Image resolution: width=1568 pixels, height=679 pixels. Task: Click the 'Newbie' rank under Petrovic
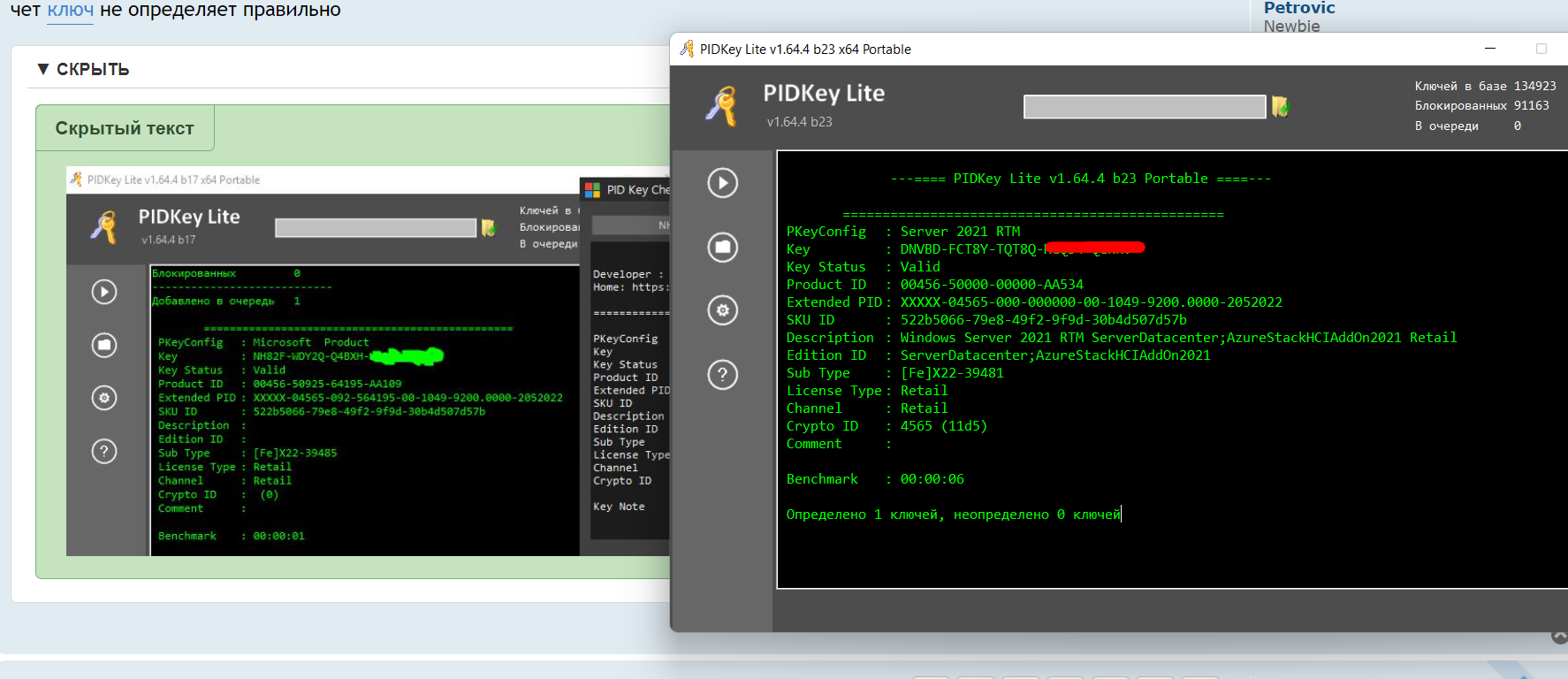click(1291, 27)
